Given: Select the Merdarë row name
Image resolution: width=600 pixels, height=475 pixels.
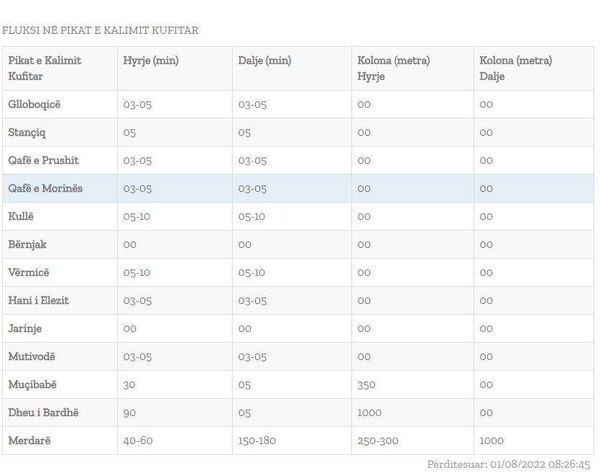Looking at the screenshot, I should pos(29,441).
